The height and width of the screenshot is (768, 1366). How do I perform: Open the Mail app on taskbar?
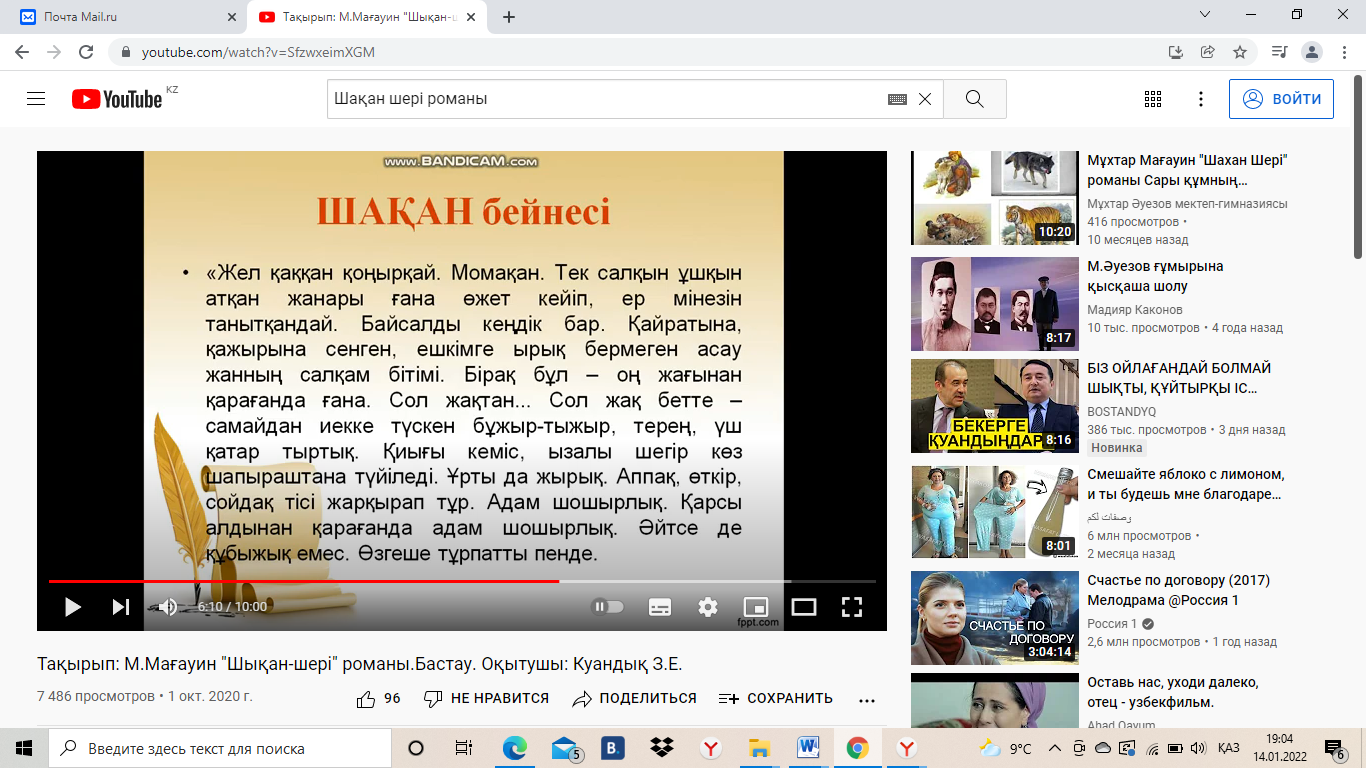pyautogui.click(x=565, y=748)
